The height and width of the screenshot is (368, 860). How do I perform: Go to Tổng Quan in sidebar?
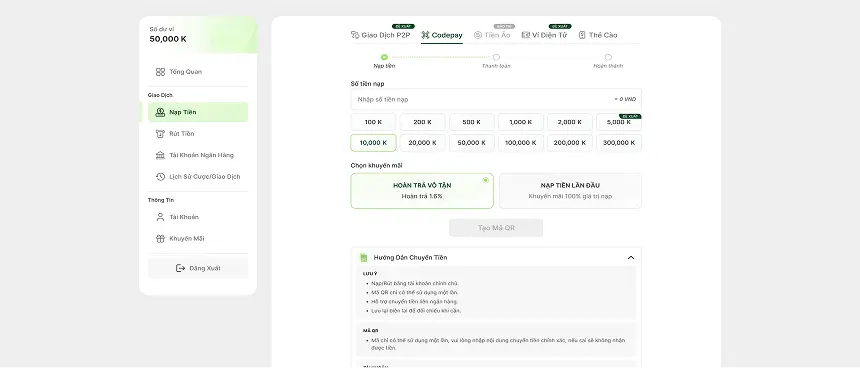(x=198, y=72)
